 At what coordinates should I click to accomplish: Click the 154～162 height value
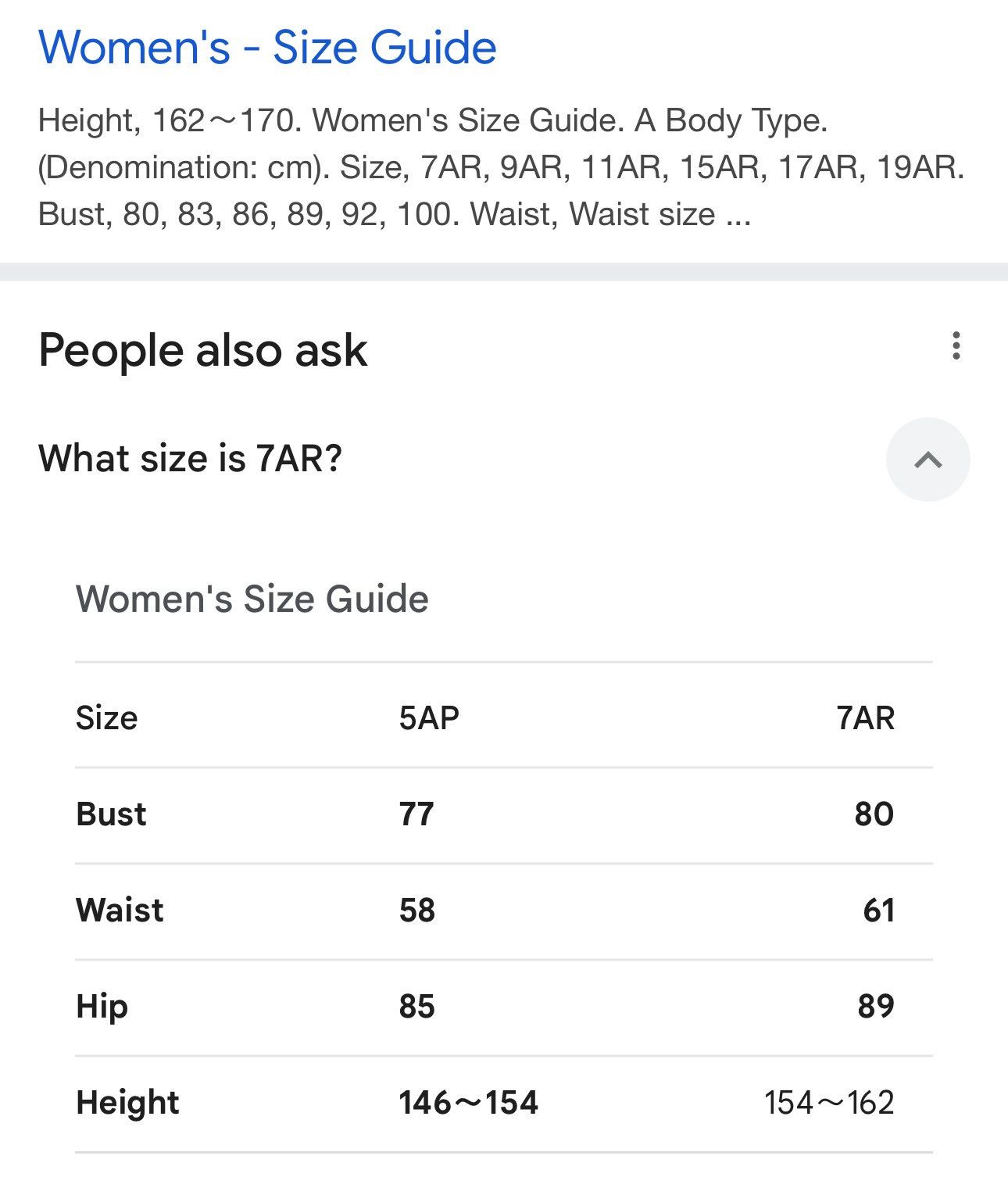click(829, 1103)
